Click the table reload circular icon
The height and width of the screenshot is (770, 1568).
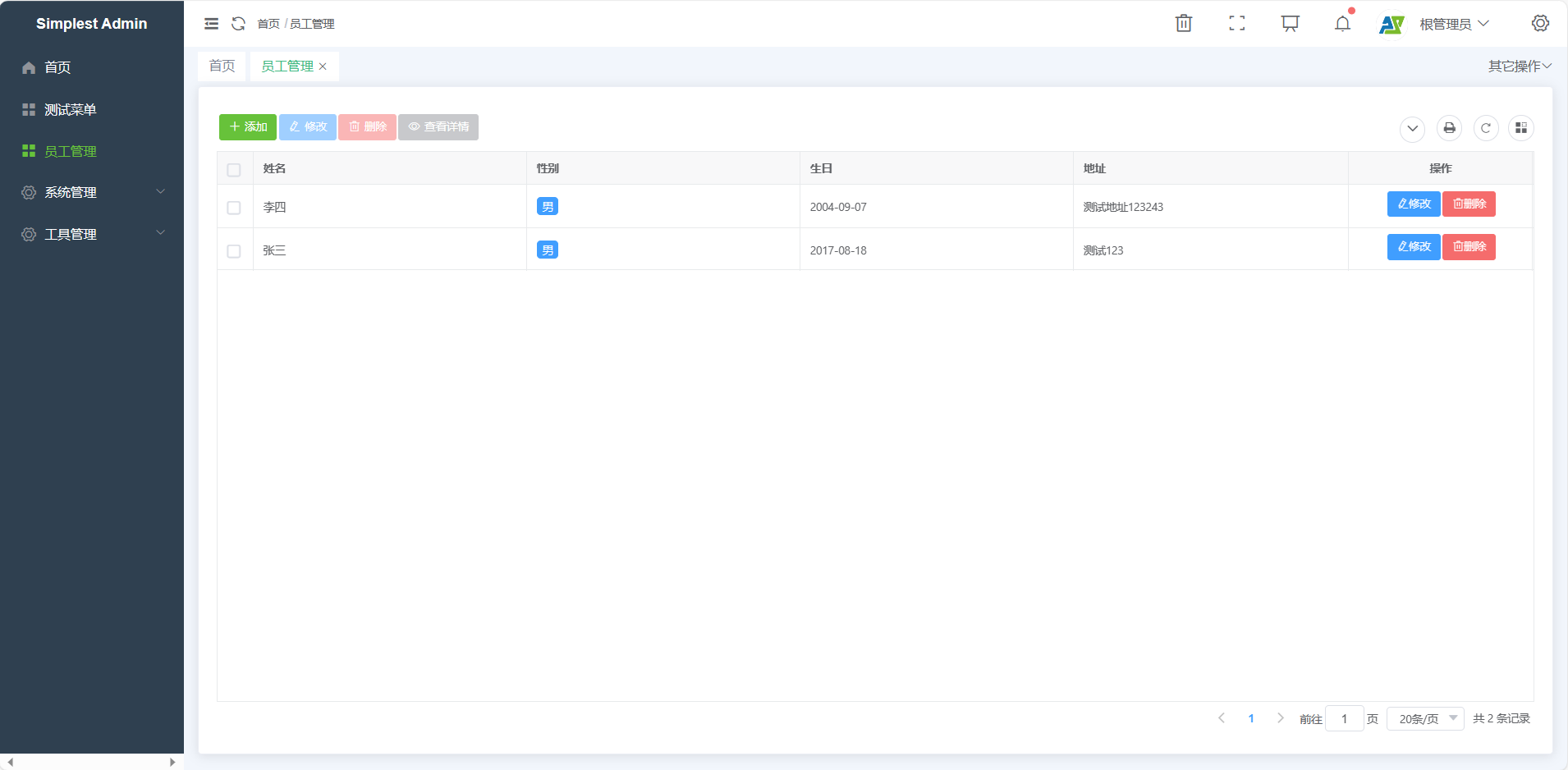pos(1485,128)
